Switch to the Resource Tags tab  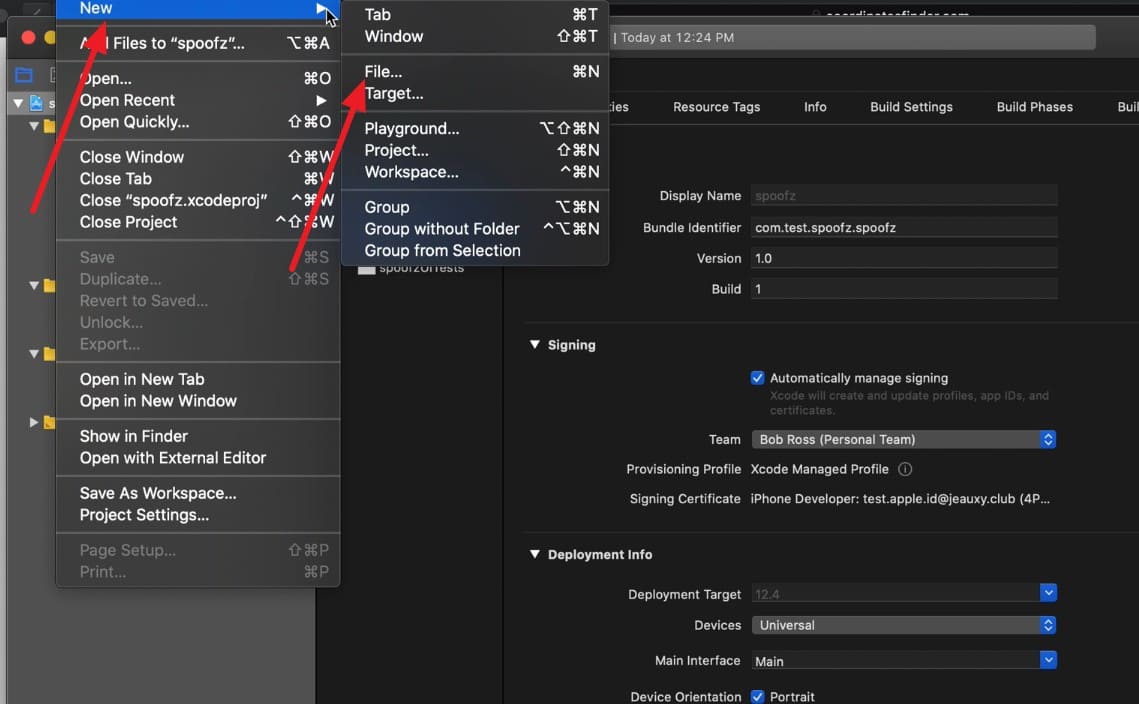click(x=716, y=107)
